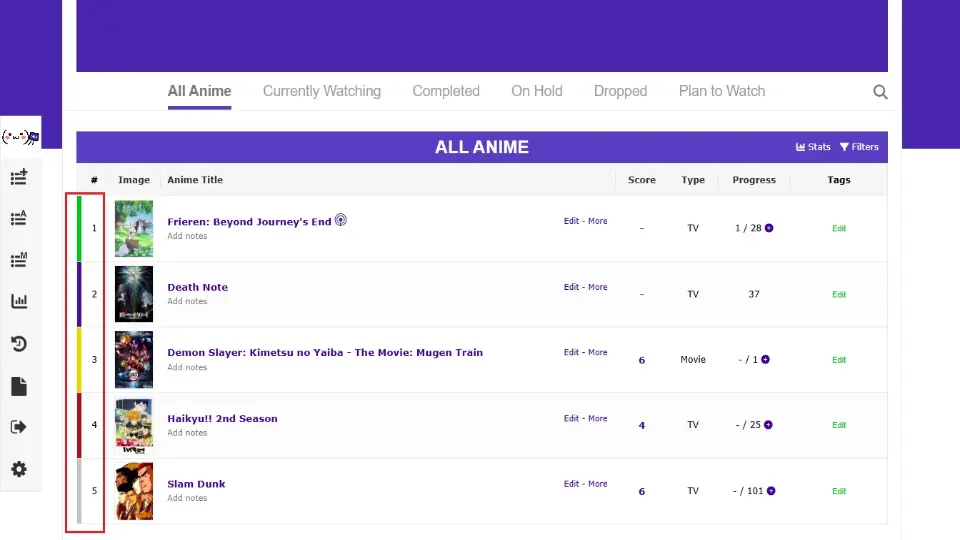The image size is (960, 540).
Task: Switch to Dropped tab
Action: (x=620, y=91)
